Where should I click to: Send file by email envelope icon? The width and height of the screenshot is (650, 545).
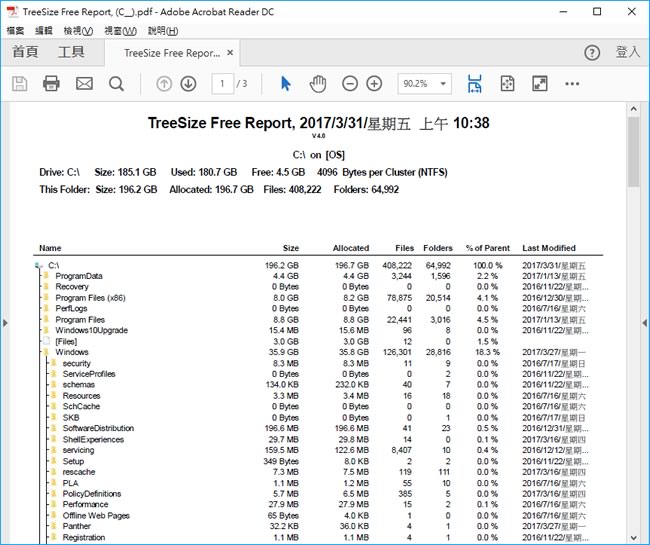pyautogui.click(x=84, y=84)
